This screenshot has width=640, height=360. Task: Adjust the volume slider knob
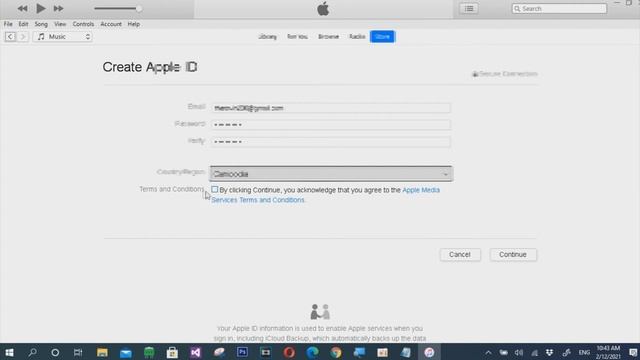139,8
